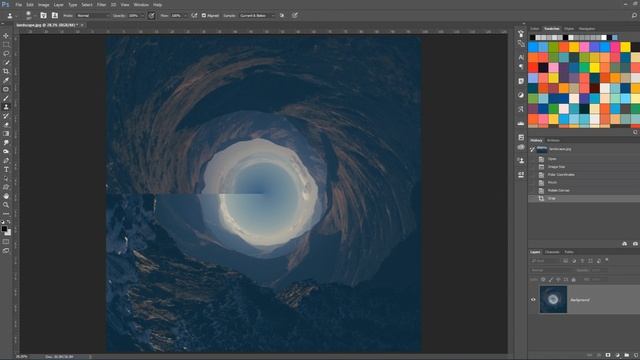Screen dimensions: 640x360
Task: Select the Open history state
Action: (552, 159)
